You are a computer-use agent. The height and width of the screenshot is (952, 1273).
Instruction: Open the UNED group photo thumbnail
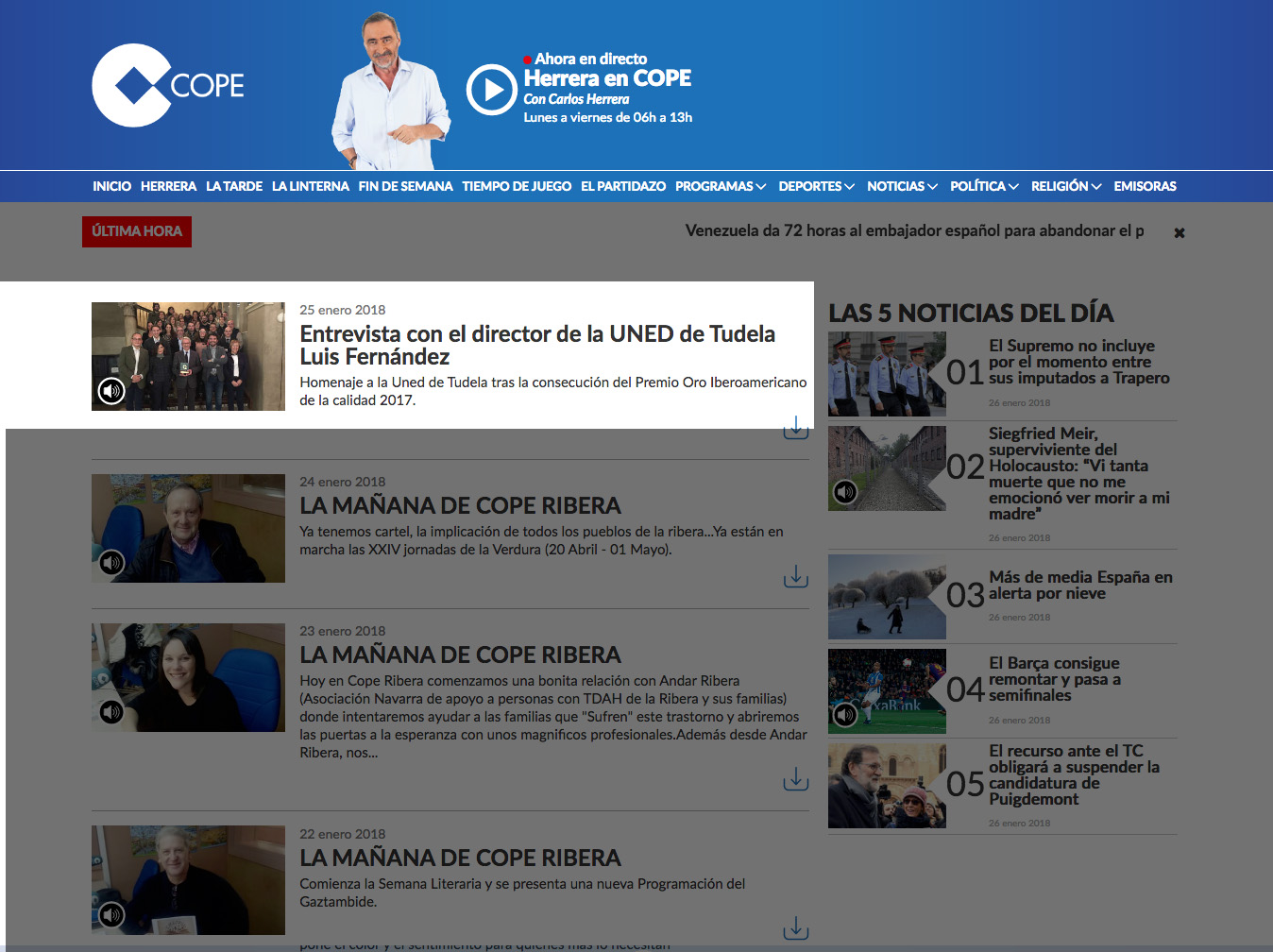tap(188, 356)
